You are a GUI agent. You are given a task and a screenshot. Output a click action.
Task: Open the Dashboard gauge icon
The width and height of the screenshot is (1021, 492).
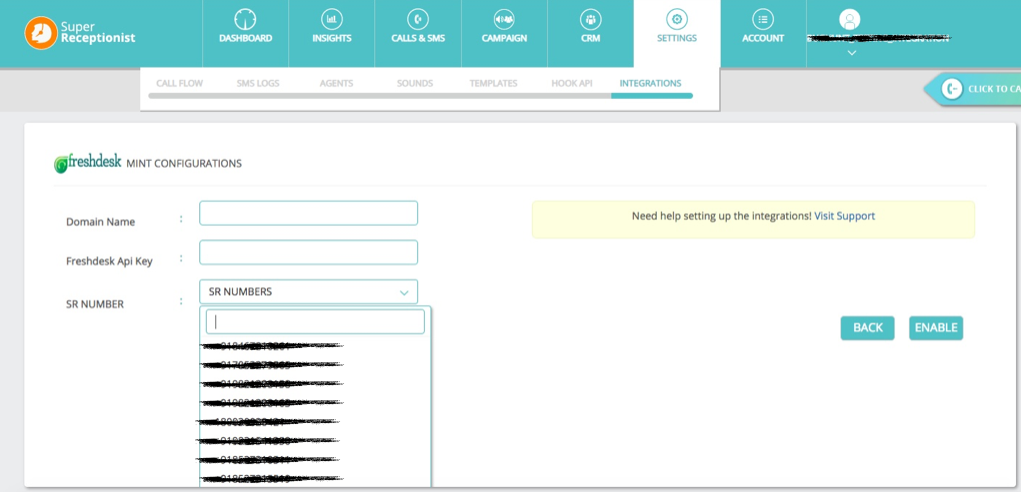click(245, 20)
